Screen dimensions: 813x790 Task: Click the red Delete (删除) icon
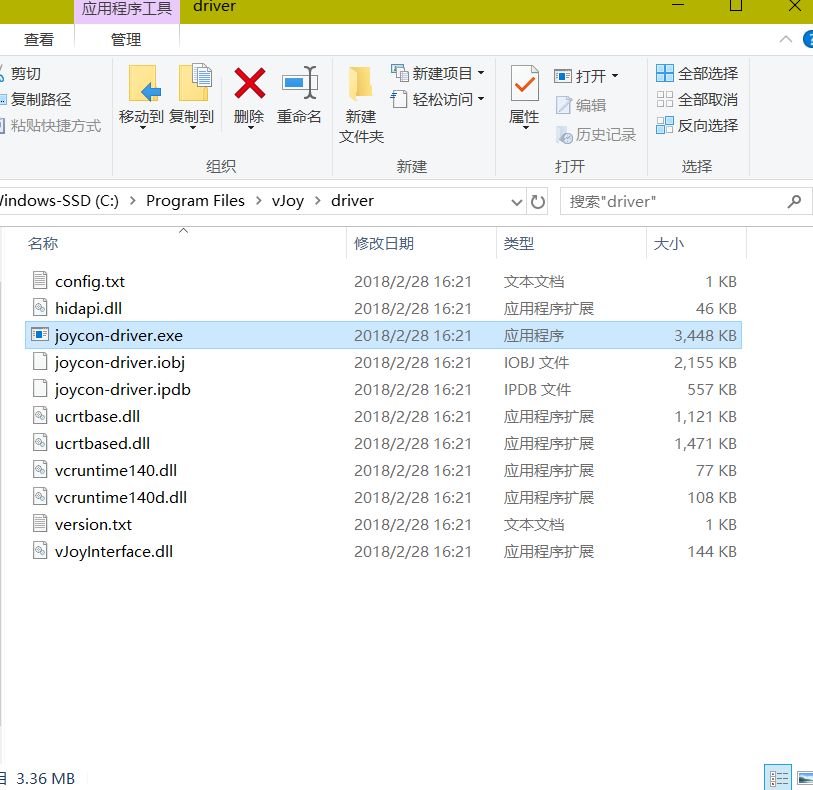249,84
